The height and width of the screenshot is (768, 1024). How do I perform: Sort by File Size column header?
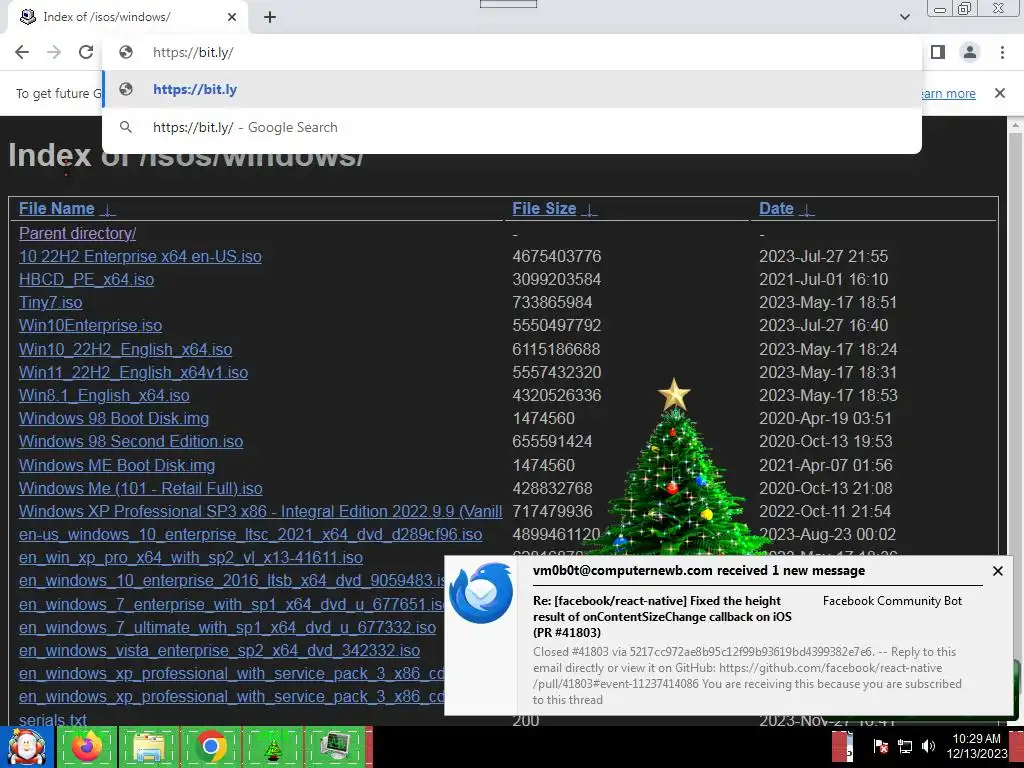coord(544,208)
